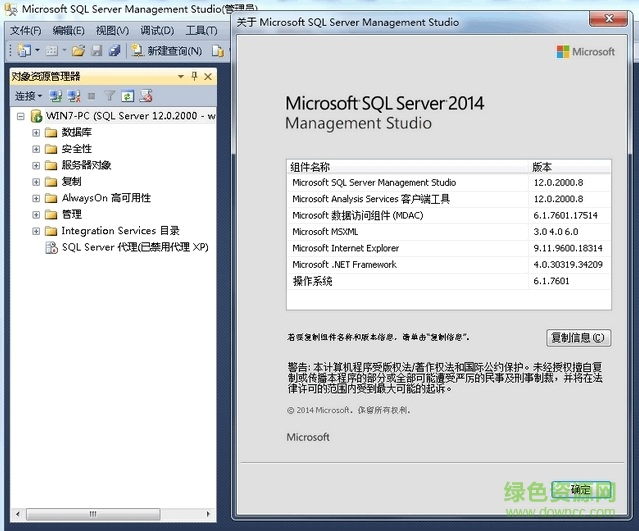639x531 pixels.
Task: Click the New Project toolbar icon
Action: coord(23,50)
